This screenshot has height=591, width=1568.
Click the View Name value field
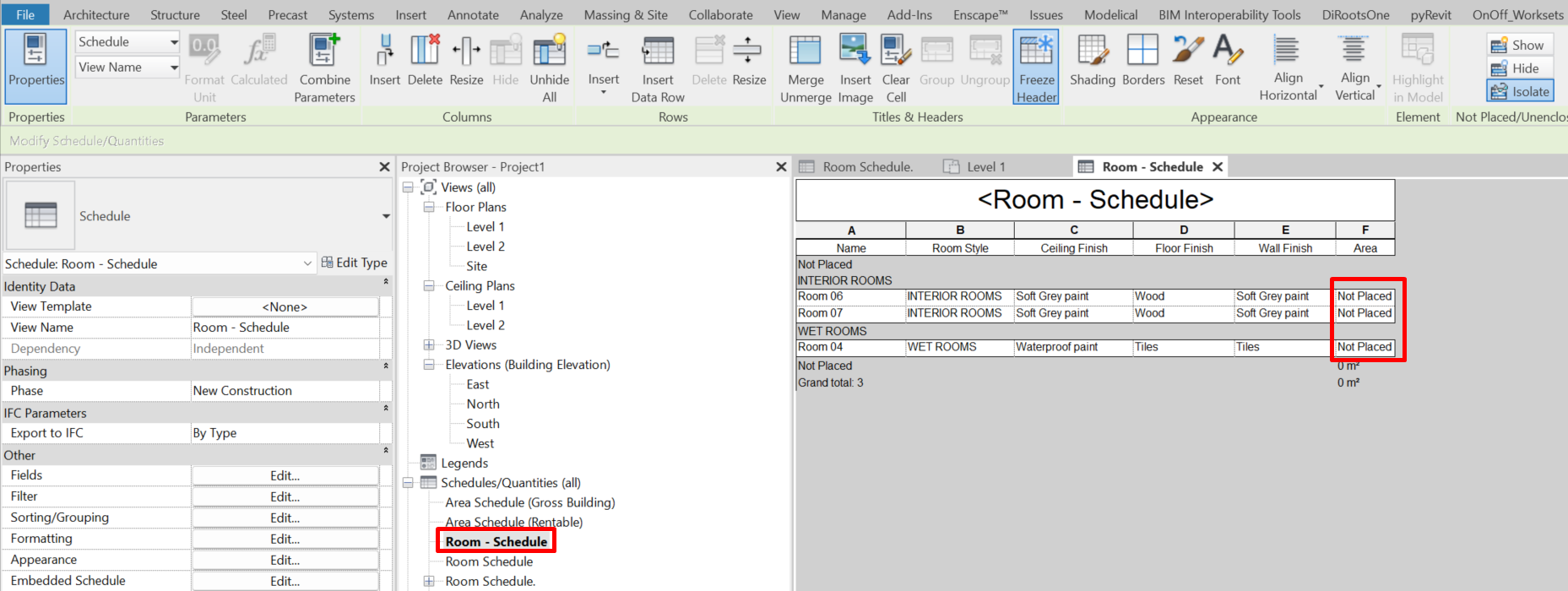pos(285,328)
